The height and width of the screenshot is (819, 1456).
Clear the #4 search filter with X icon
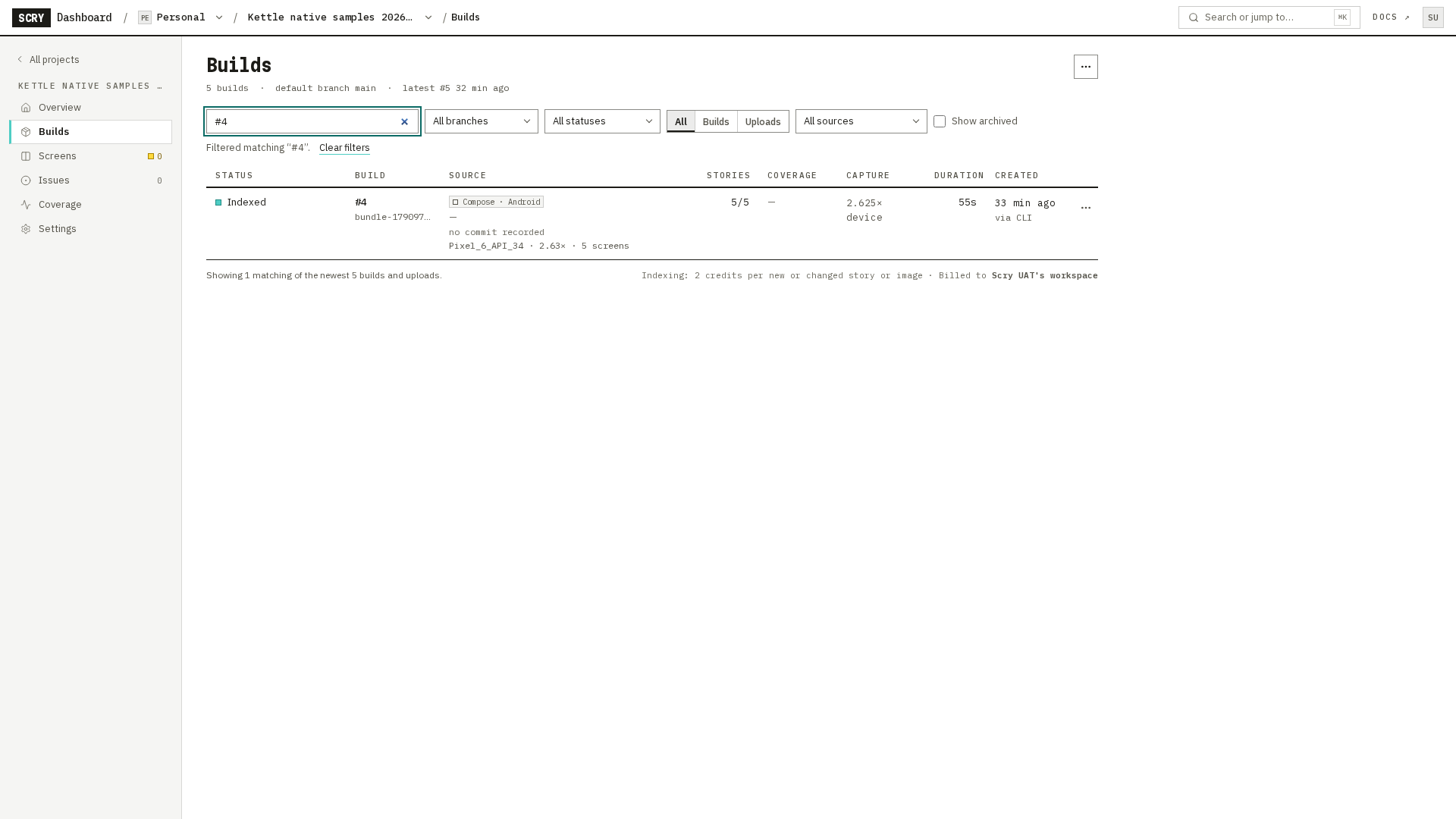coord(404,121)
